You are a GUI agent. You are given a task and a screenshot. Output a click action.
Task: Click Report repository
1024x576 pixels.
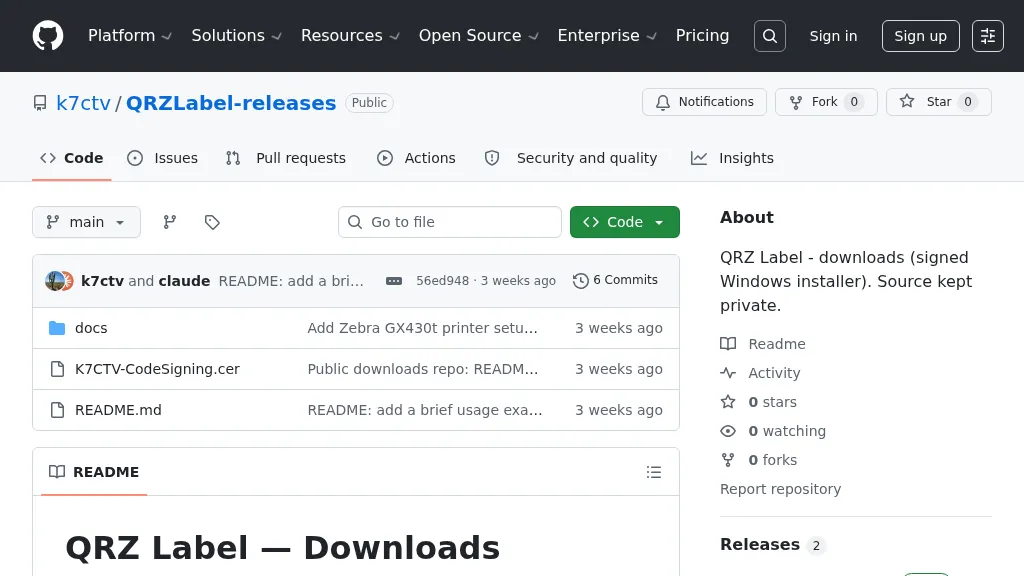[x=780, y=489]
